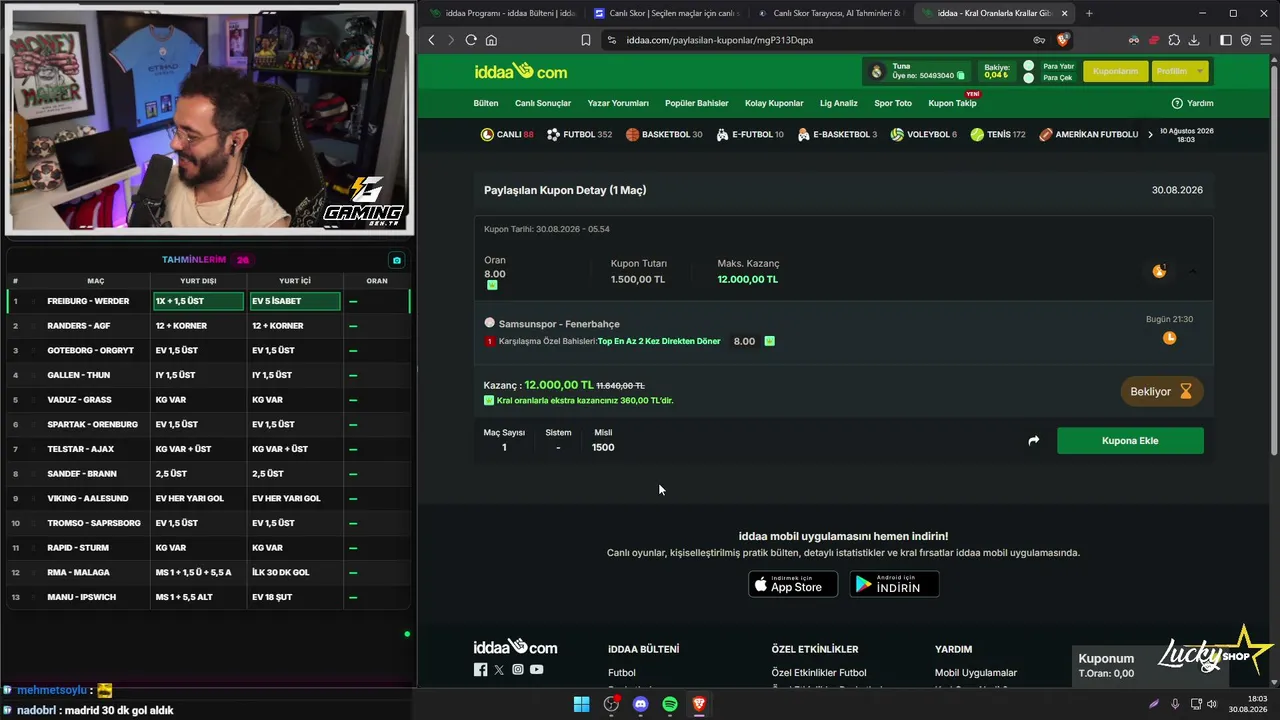Click the Samsunspor - Fenerbahçe match name
Image resolution: width=1280 pixels, height=720 pixels.
559,324
